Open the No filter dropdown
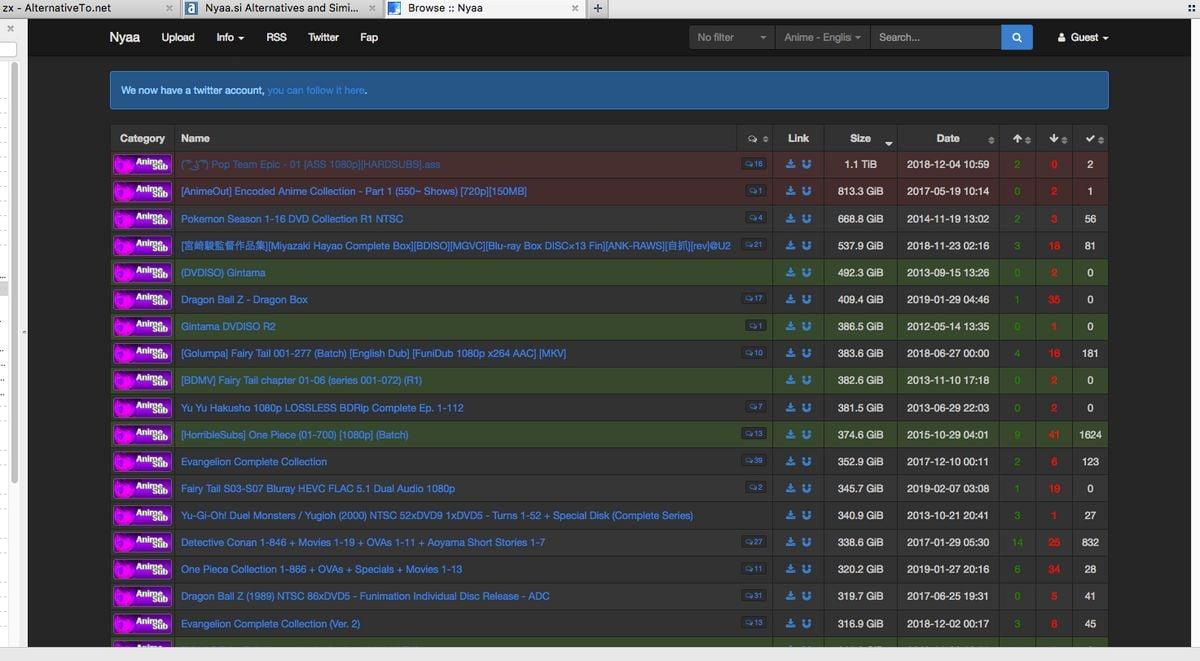This screenshot has width=1200, height=661. [x=732, y=37]
